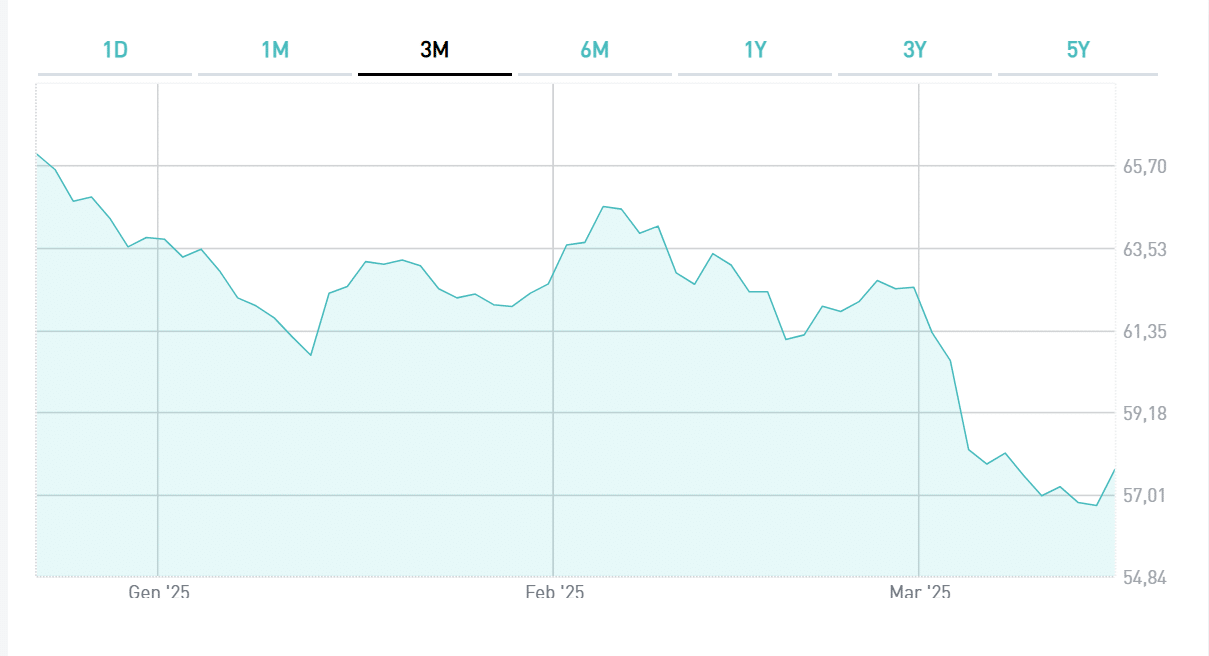Click the 59,18 price axis label
The image size is (1209, 656).
pyautogui.click(x=1145, y=413)
